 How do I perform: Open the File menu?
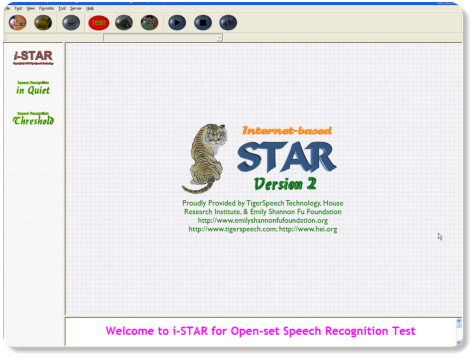[x=7, y=8]
